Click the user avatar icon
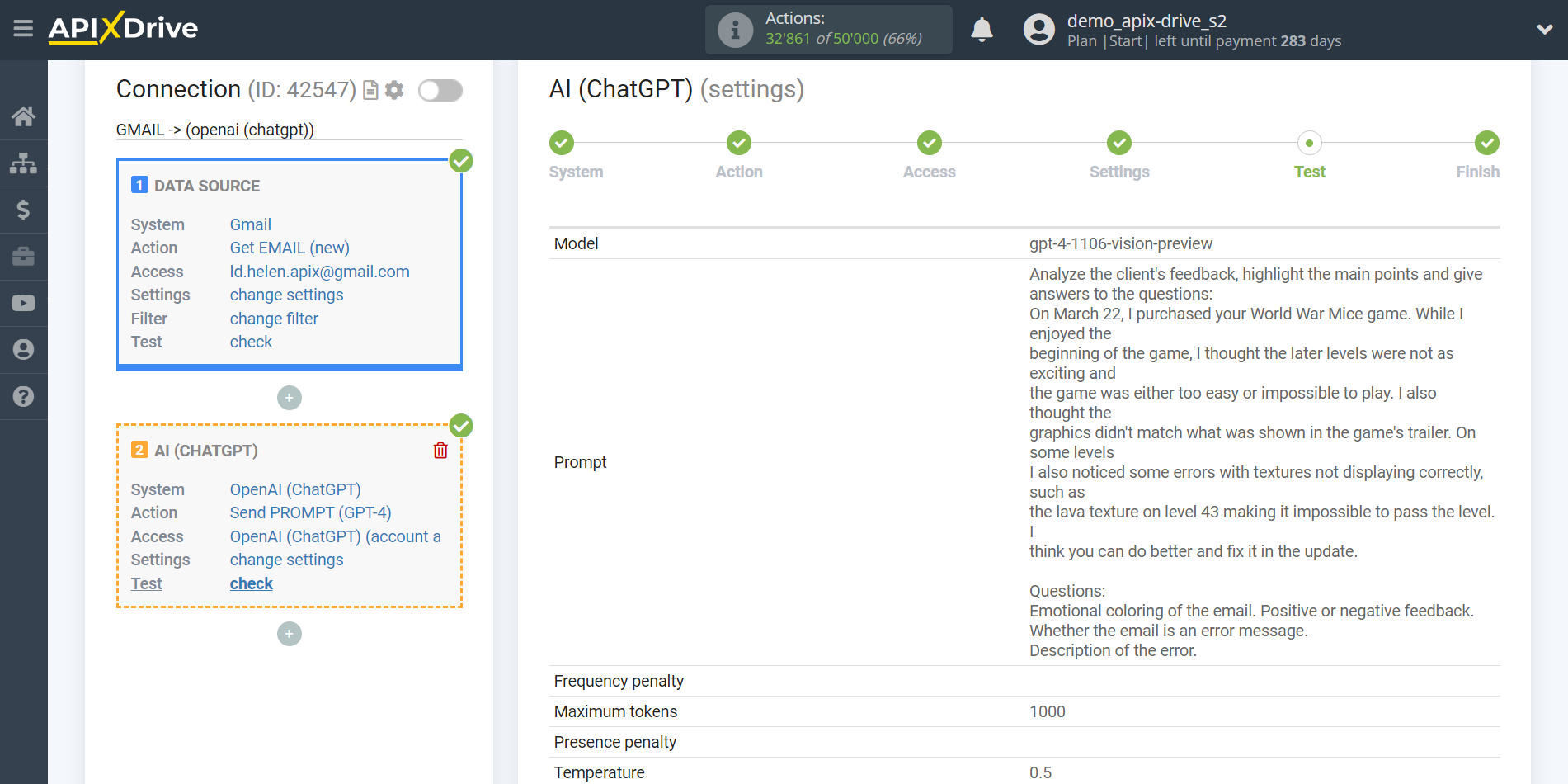 (1038, 30)
